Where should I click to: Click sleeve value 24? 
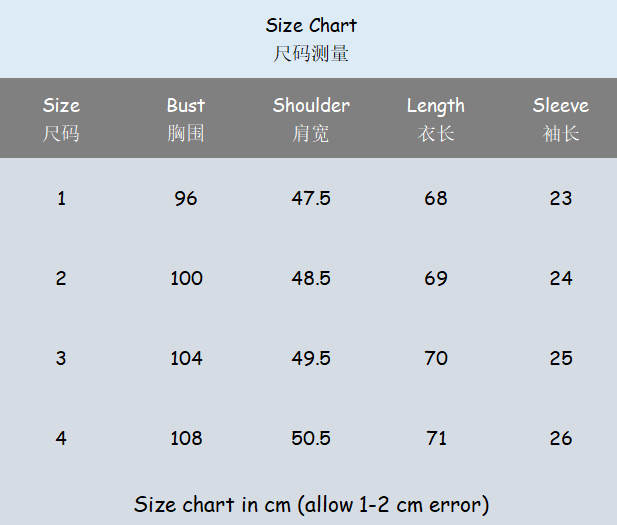[x=560, y=278]
